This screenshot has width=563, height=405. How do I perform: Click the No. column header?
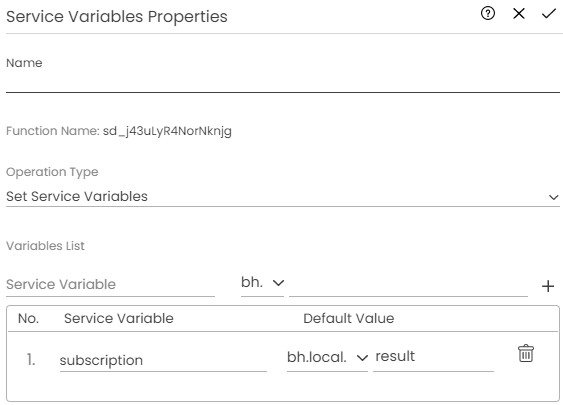coord(28,318)
